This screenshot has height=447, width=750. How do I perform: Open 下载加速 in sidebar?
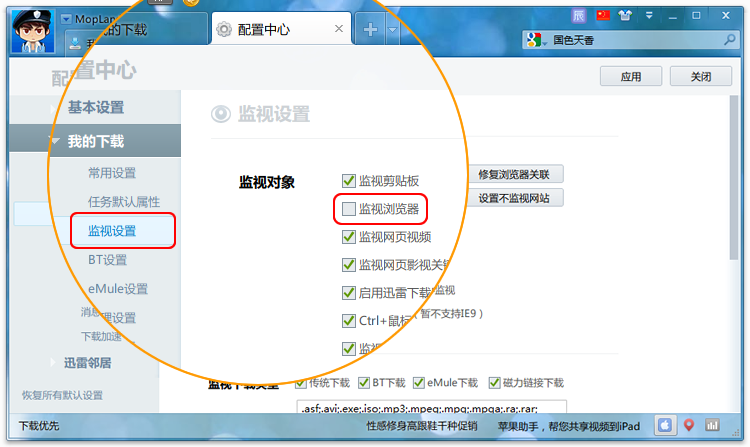click(x=101, y=337)
